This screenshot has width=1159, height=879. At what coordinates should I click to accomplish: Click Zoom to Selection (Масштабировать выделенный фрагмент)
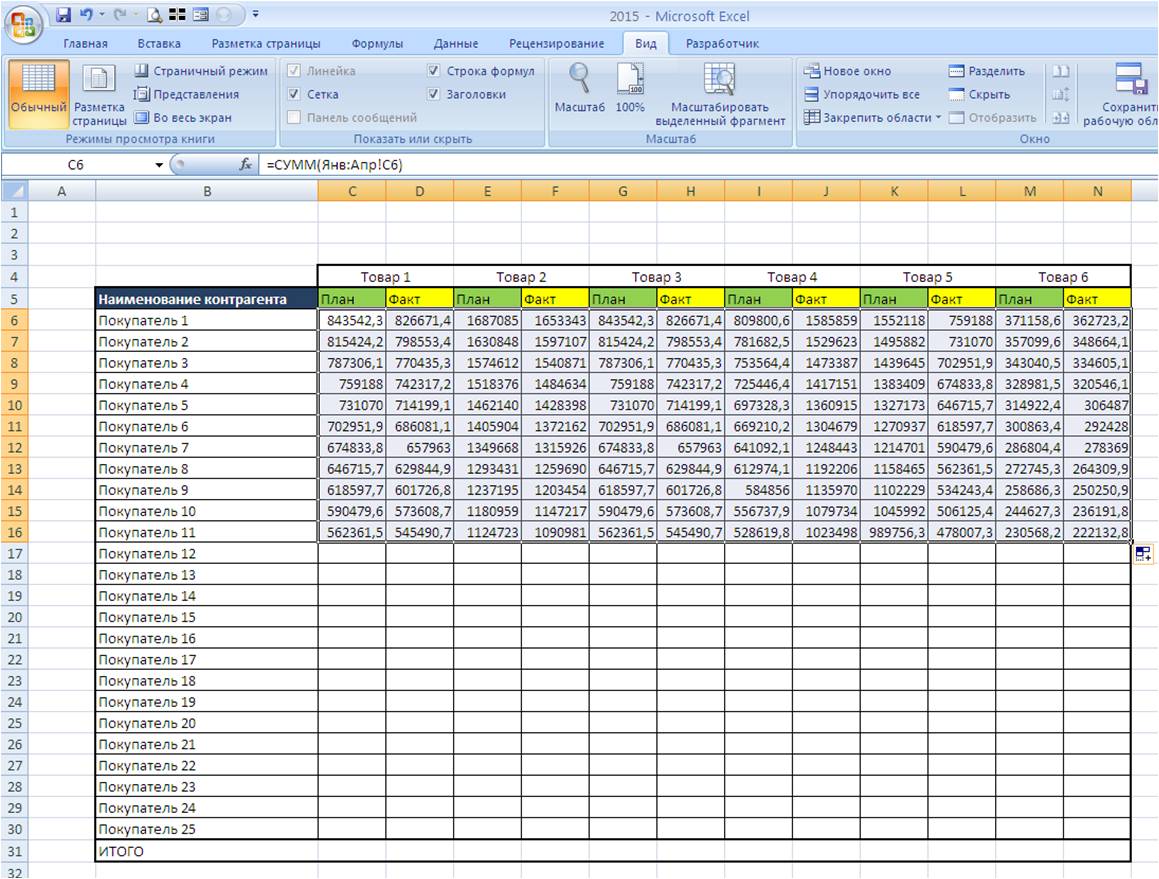pyautogui.click(x=719, y=94)
